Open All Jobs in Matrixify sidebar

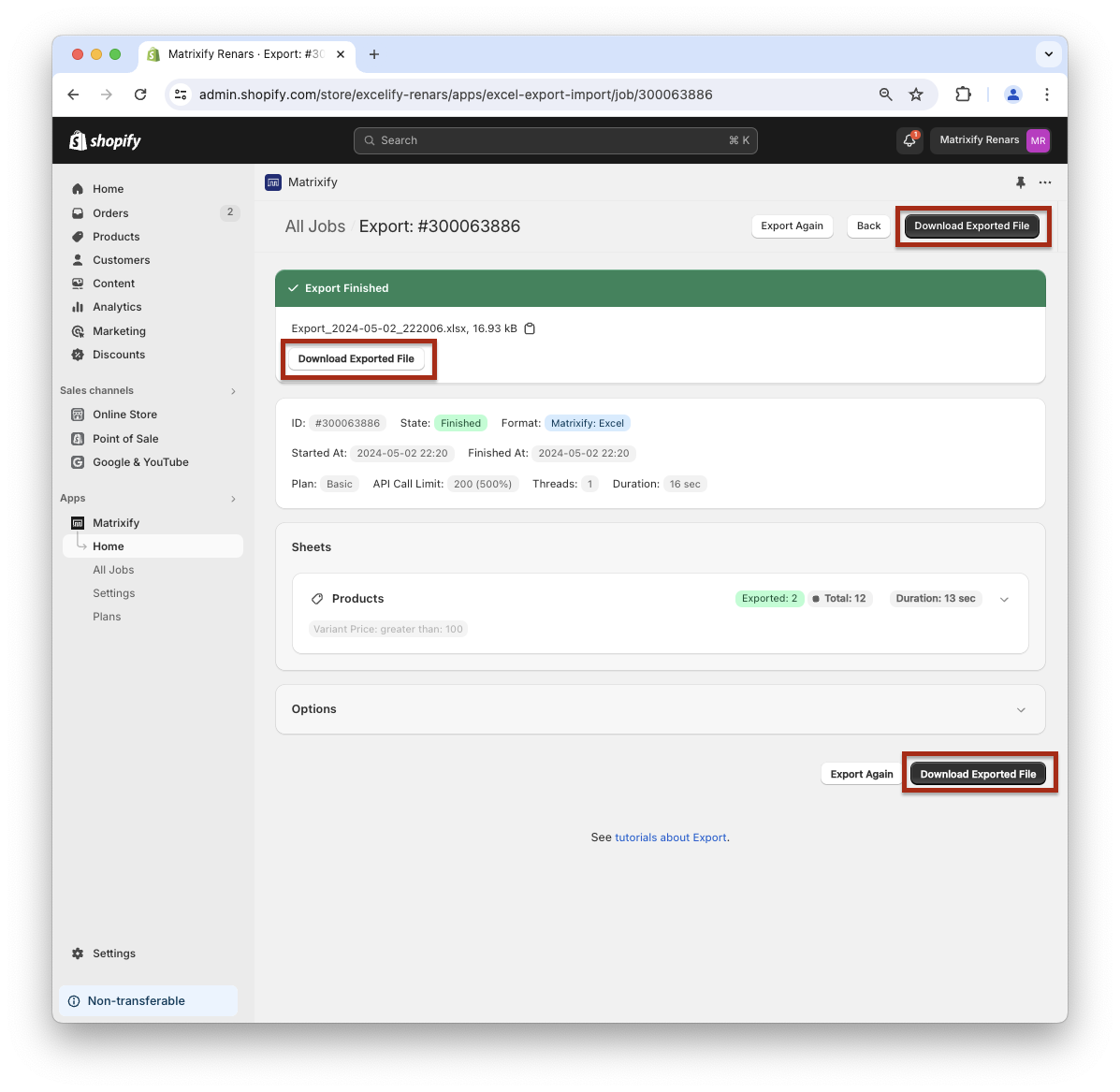[x=113, y=570]
